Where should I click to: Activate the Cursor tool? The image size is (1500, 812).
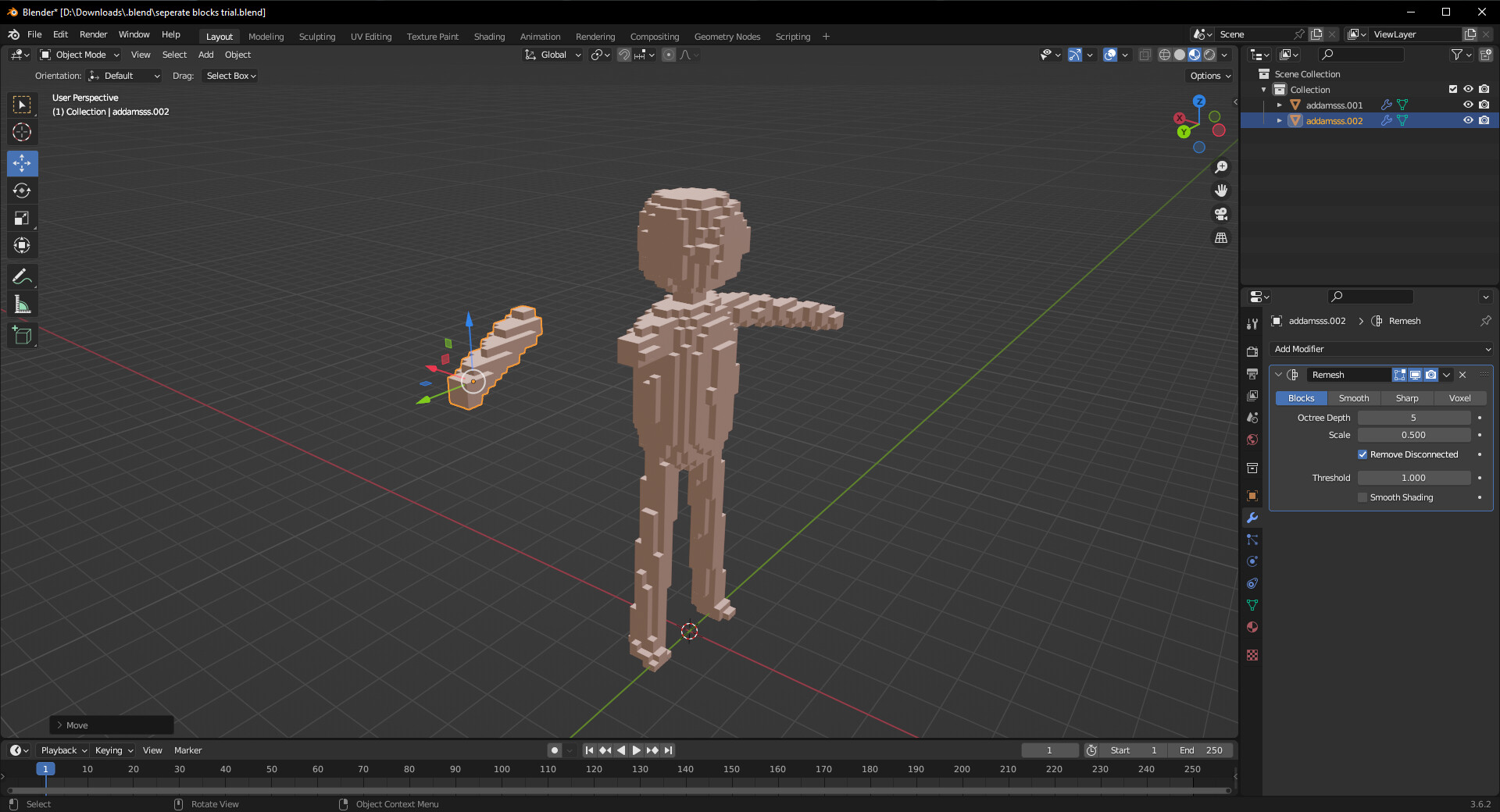point(22,132)
